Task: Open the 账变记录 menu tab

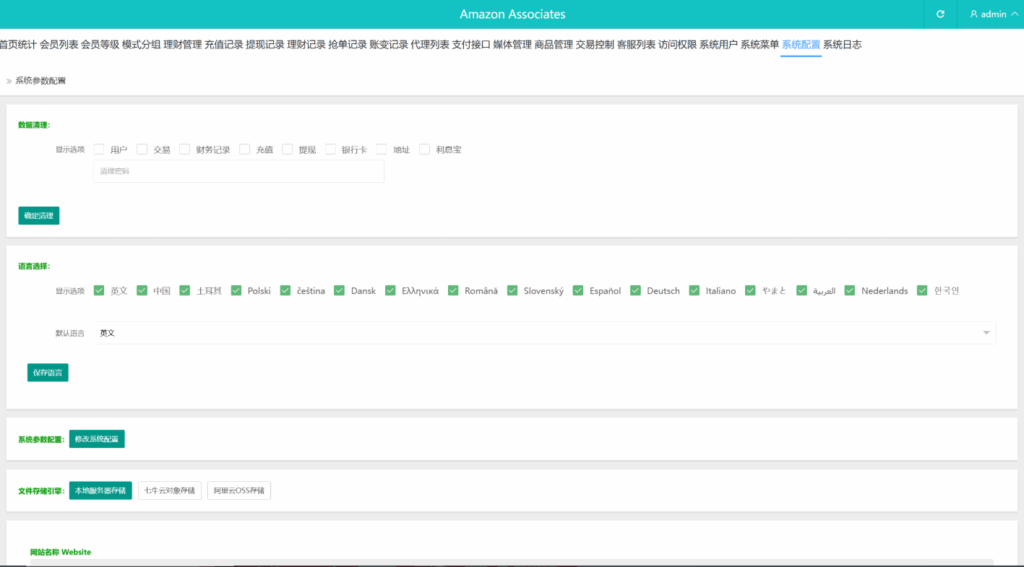Action: (x=388, y=44)
